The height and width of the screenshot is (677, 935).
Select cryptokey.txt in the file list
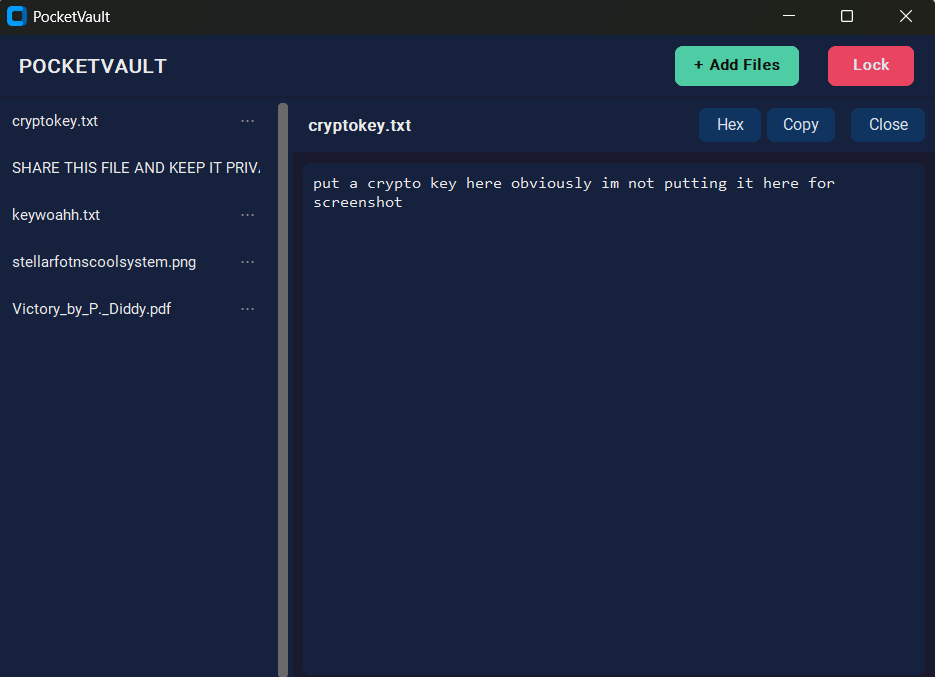tap(55, 121)
